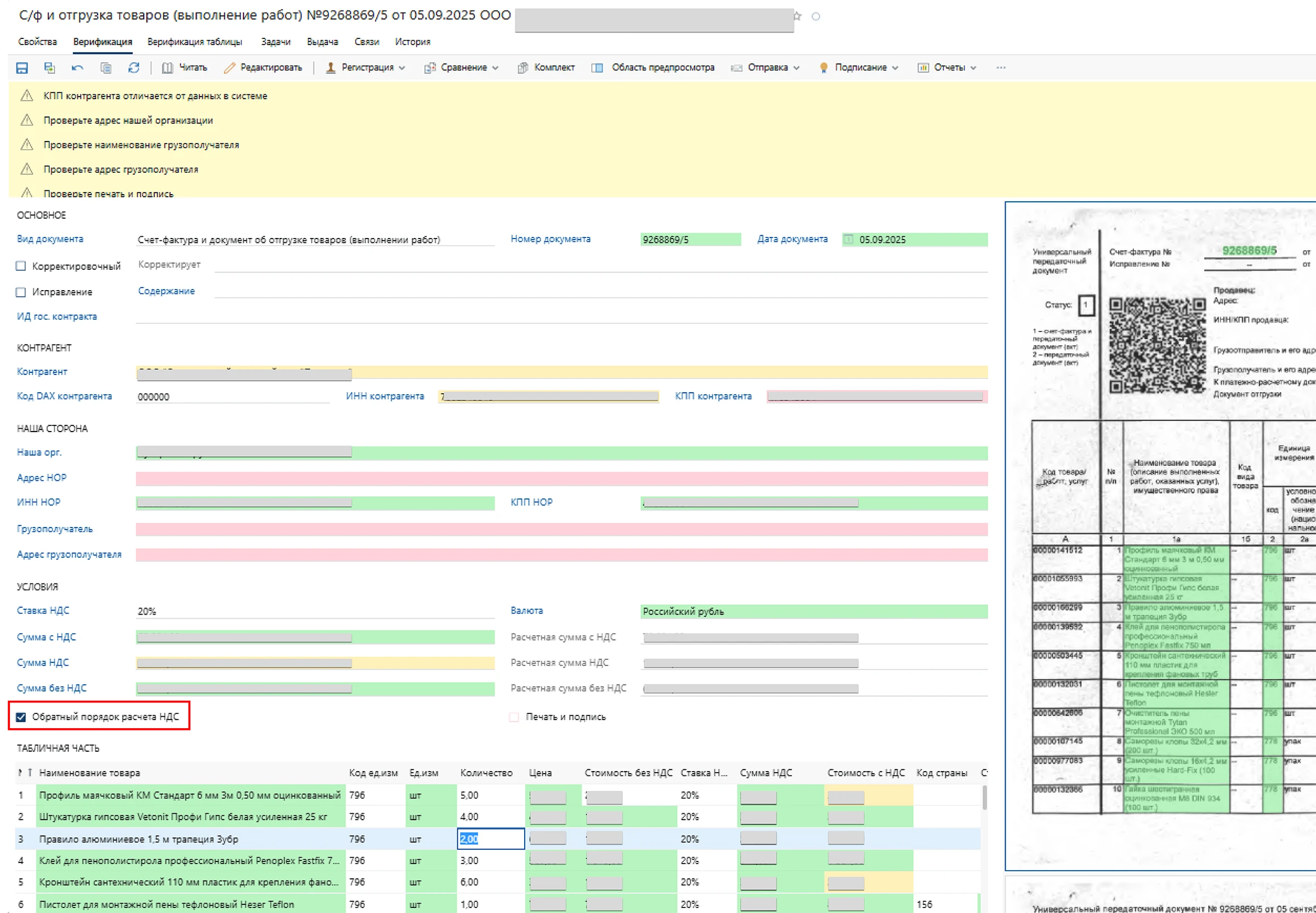The image size is (1316, 913).
Task: Click the Copy document toolbar icon
Action: point(106,68)
